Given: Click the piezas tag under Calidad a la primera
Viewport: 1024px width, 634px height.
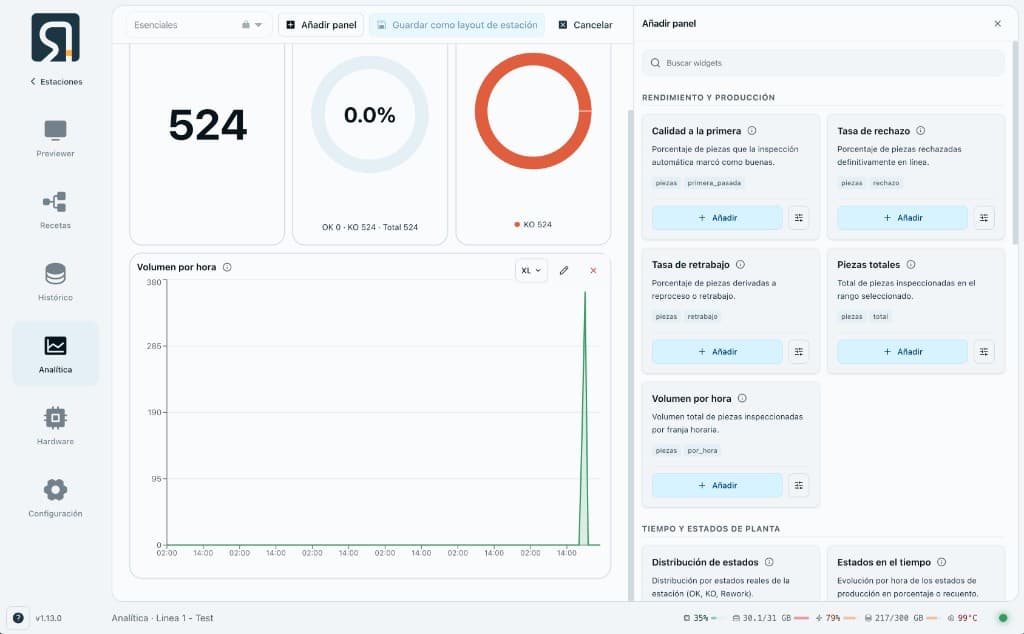Looking at the screenshot, I should (666, 183).
